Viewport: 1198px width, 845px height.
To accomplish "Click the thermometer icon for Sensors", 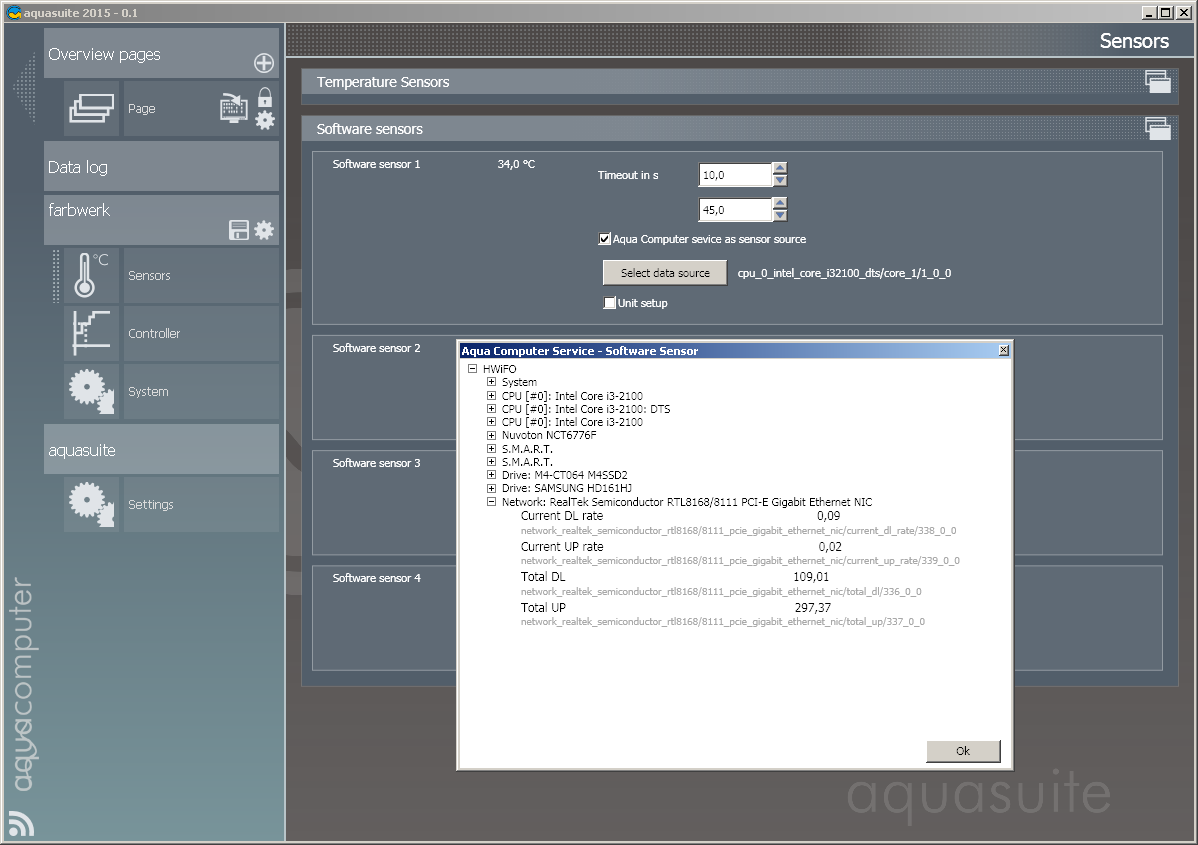I will 92,275.
